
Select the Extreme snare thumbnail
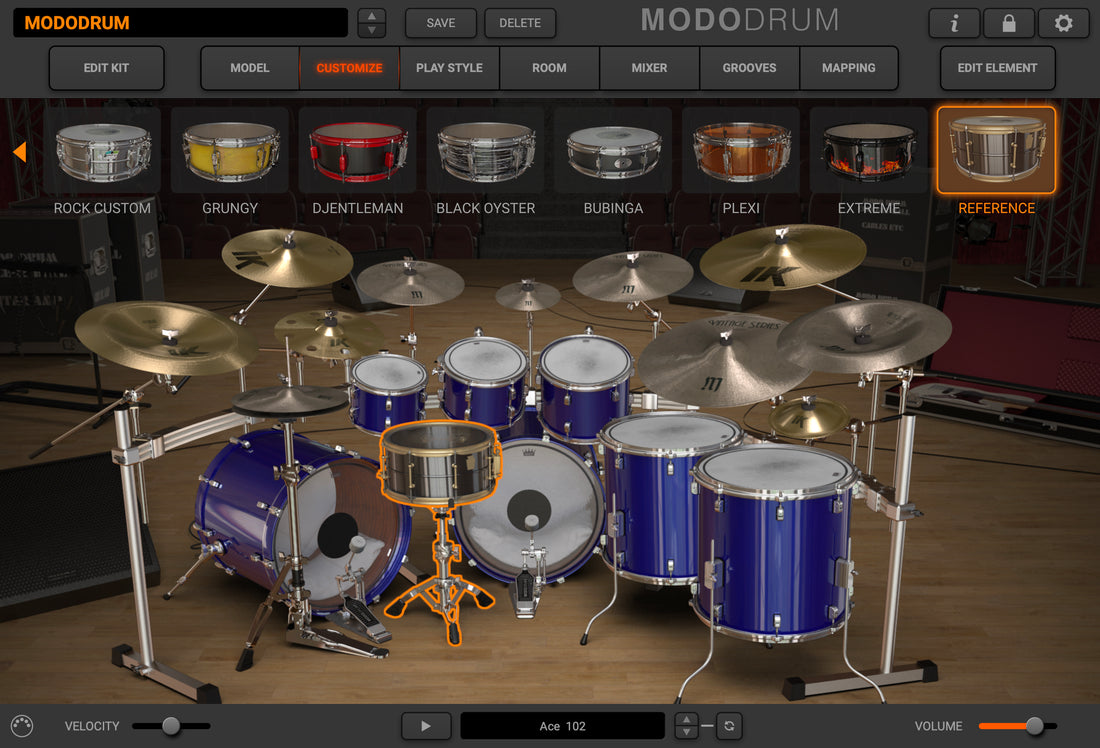pyautogui.click(x=868, y=151)
